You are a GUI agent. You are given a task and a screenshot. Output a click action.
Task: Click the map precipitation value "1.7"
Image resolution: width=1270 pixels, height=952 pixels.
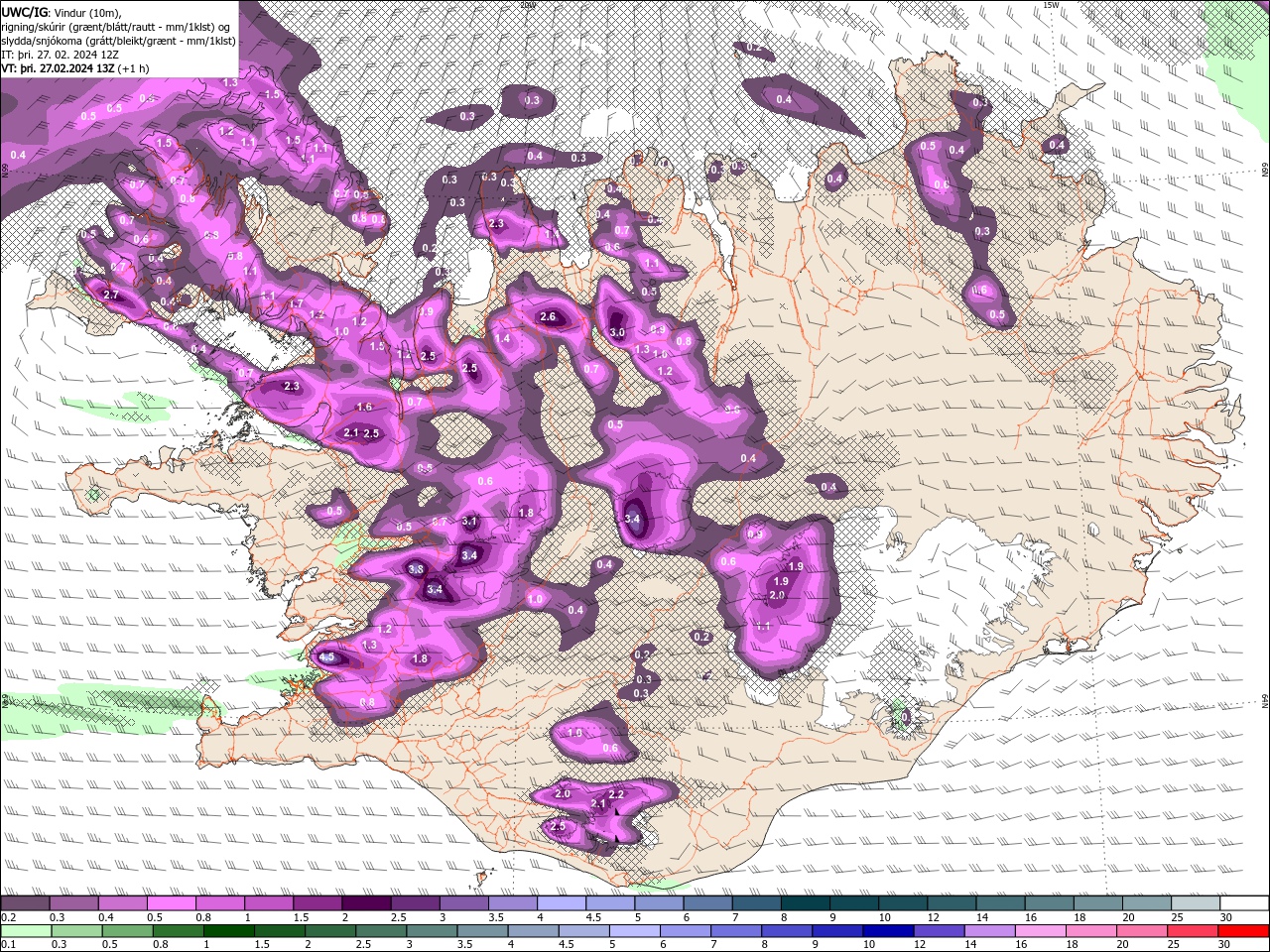coord(296,304)
